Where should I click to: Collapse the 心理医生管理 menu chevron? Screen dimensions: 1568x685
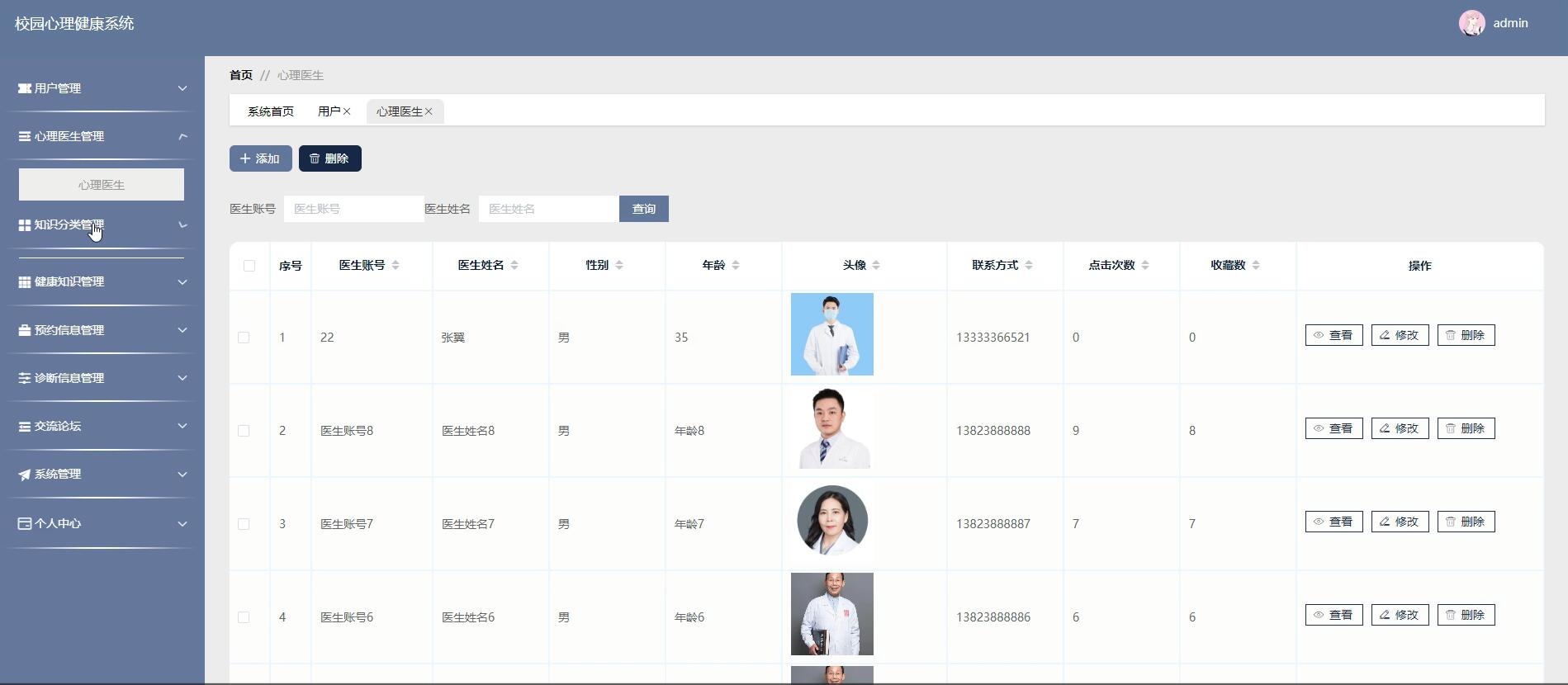[182, 136]
